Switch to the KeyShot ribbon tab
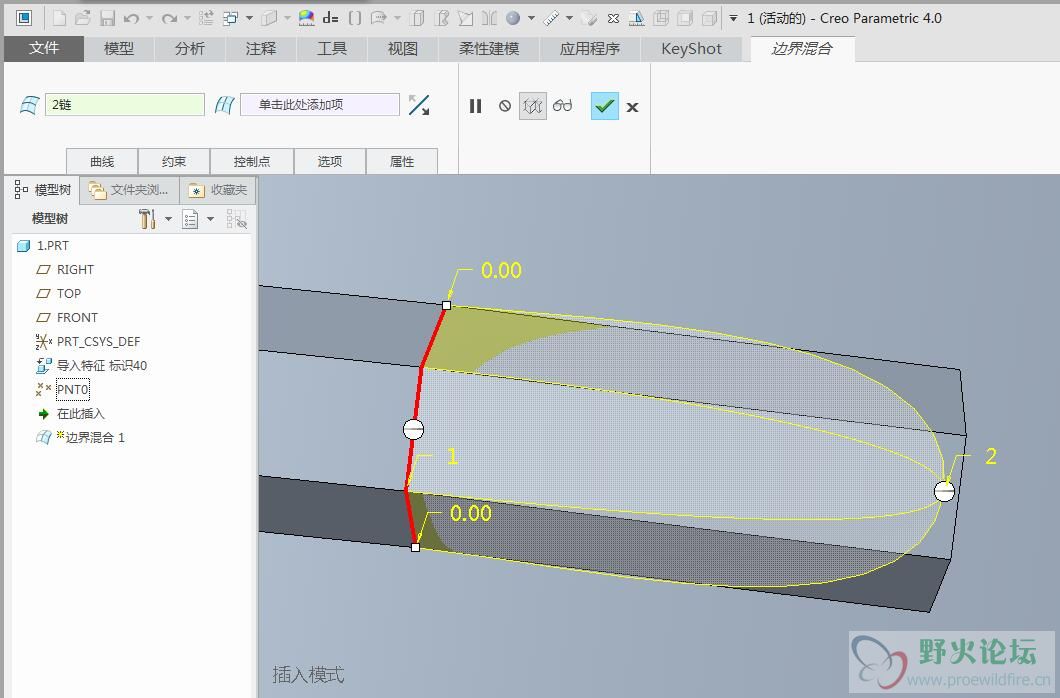Viewport: 1060px width, 698px height. coord(692,49)
